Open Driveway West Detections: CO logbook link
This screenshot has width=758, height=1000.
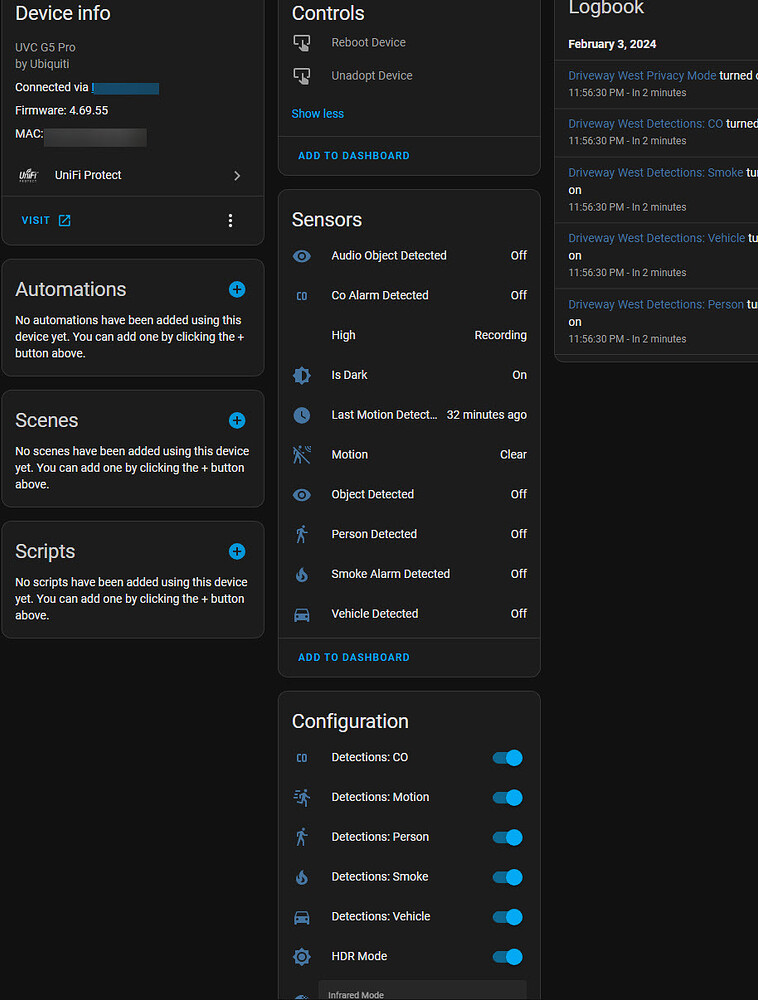(x=645, y=124)
